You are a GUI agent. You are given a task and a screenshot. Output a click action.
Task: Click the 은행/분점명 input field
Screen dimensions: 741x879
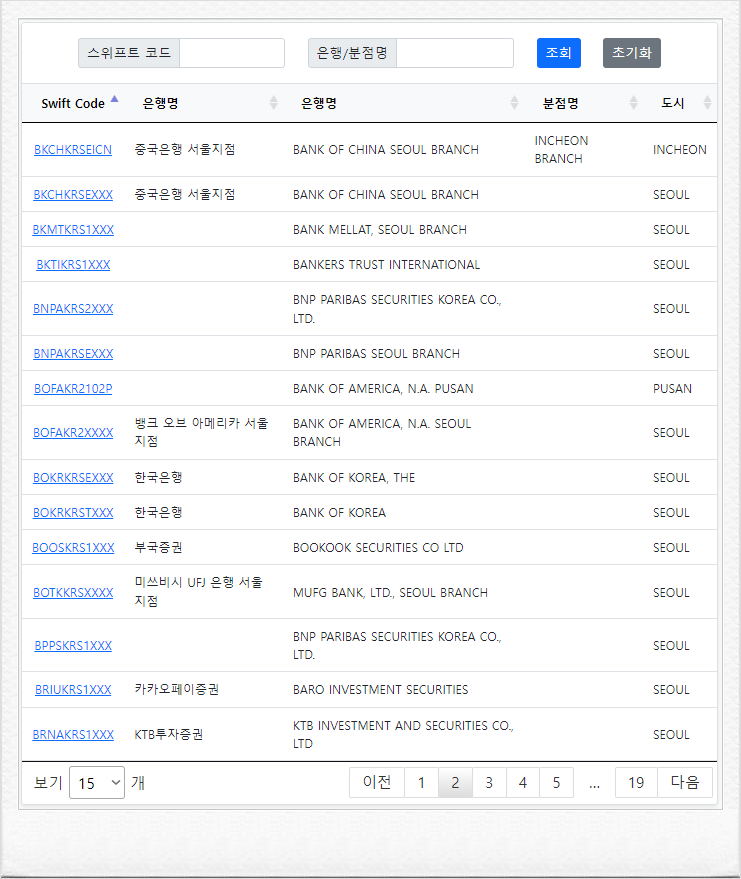[455, 53]
